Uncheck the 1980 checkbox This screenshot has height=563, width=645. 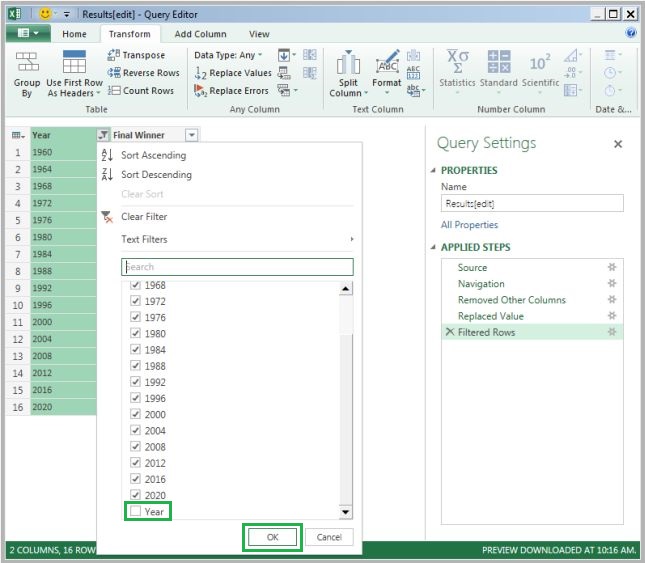click(135, 333)
